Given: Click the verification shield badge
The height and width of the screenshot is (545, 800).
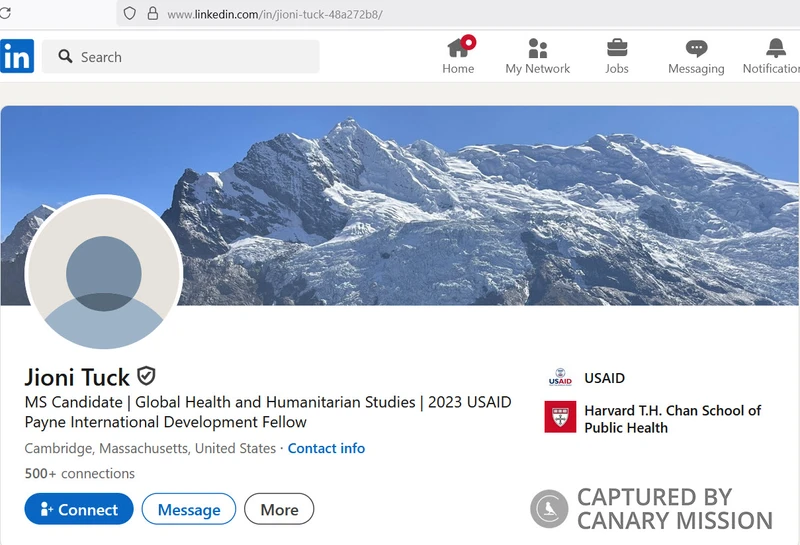Looking at the screenshot, I should 147,376.
